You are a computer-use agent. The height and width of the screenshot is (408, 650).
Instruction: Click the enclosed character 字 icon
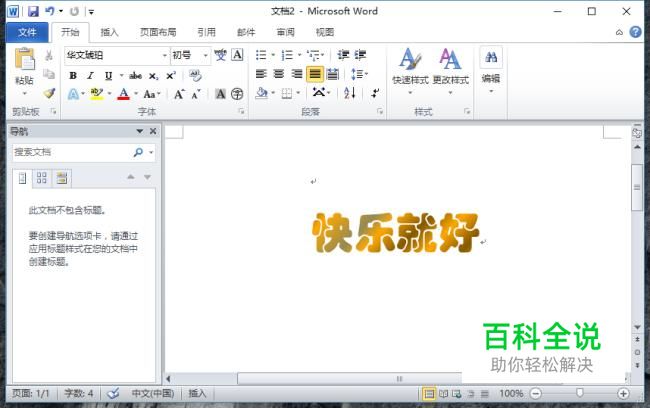[237, 94]
